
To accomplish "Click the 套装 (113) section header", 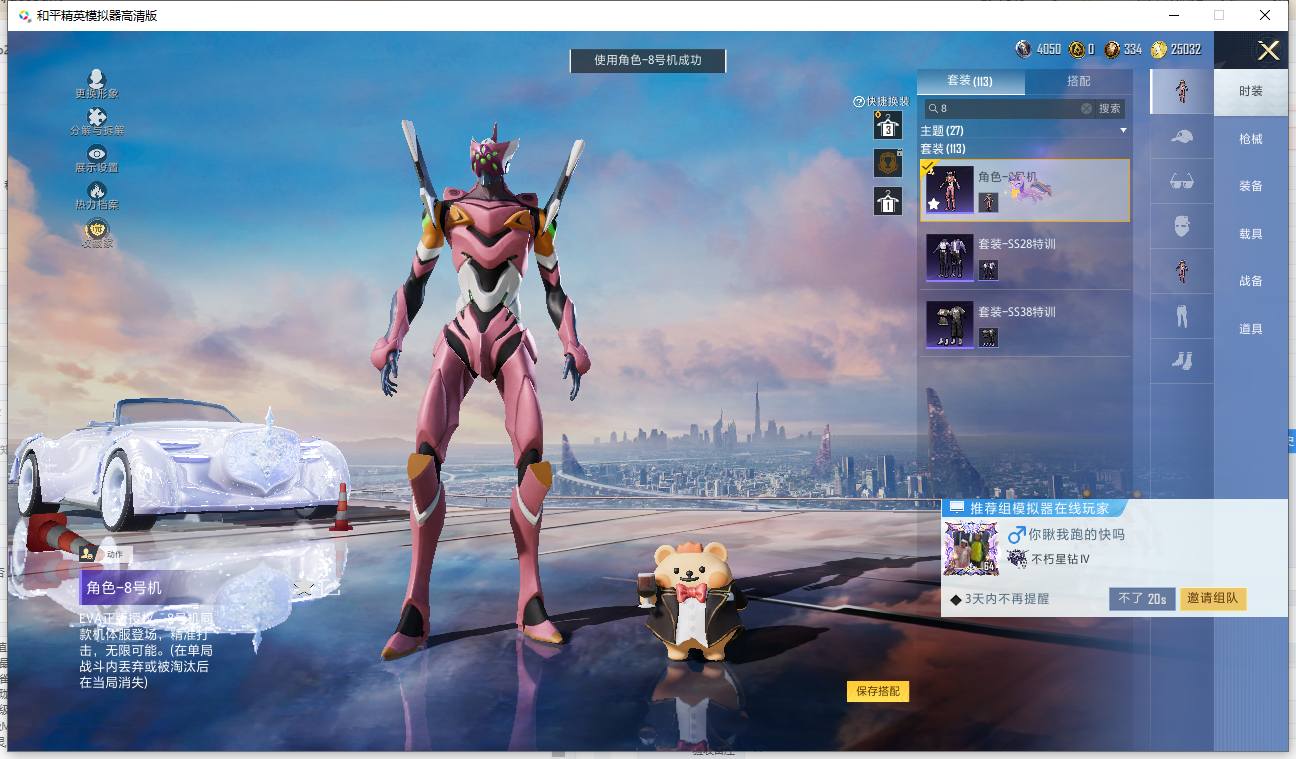I will click(x=943, y=149).
